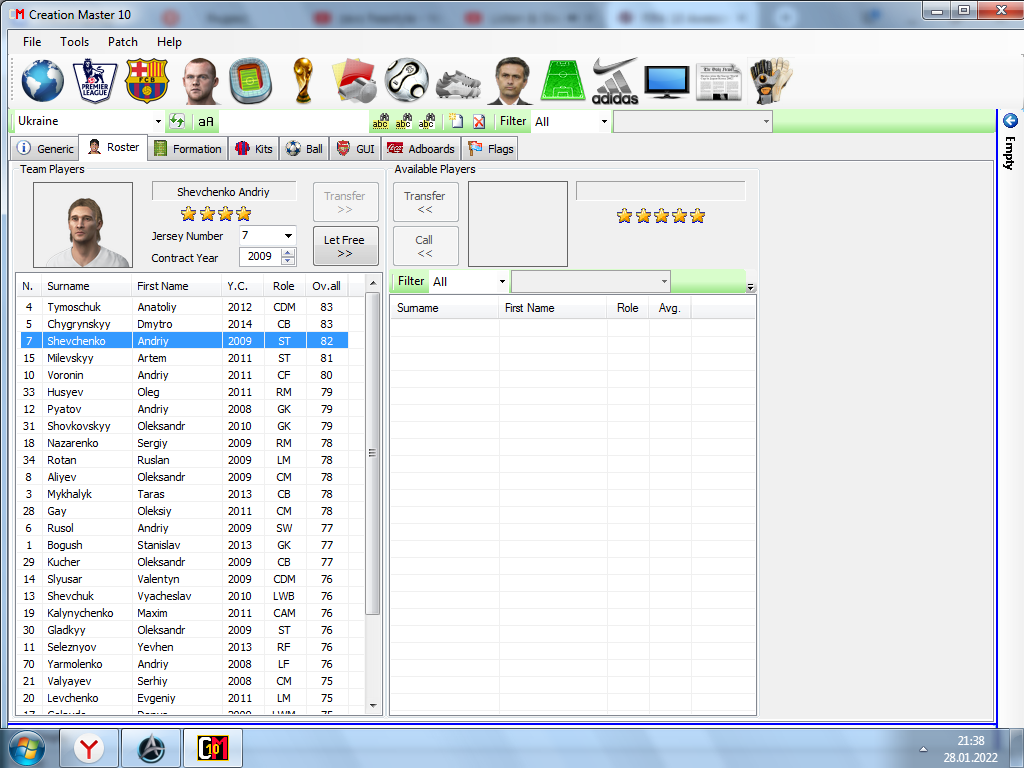The height and width of the screenshot is (768, 1024).
Task: Open the Jersey Number dropdown
Action: (x=288, y=236)
